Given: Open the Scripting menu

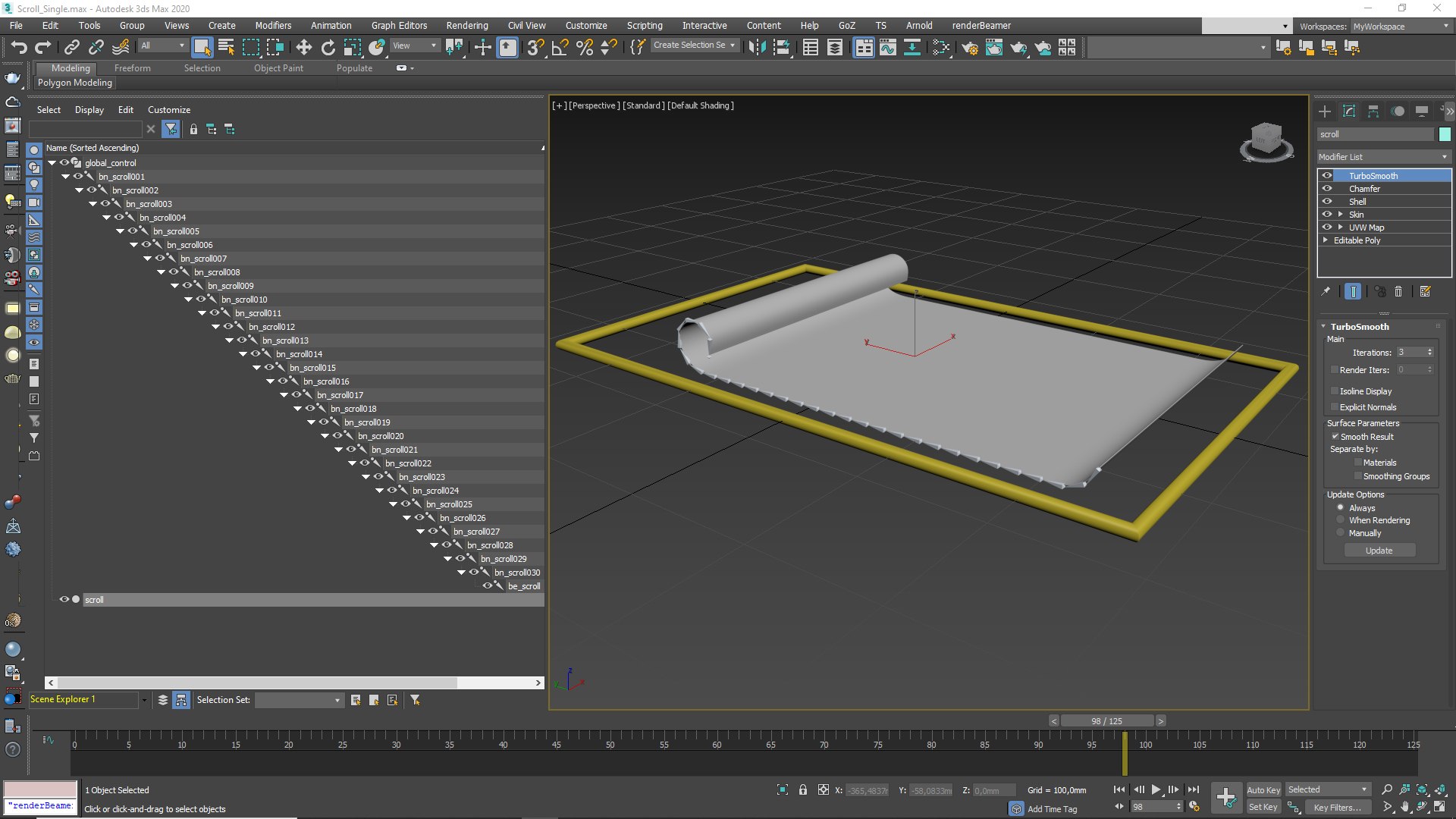Looking at the screenshot, I should 645,25.
